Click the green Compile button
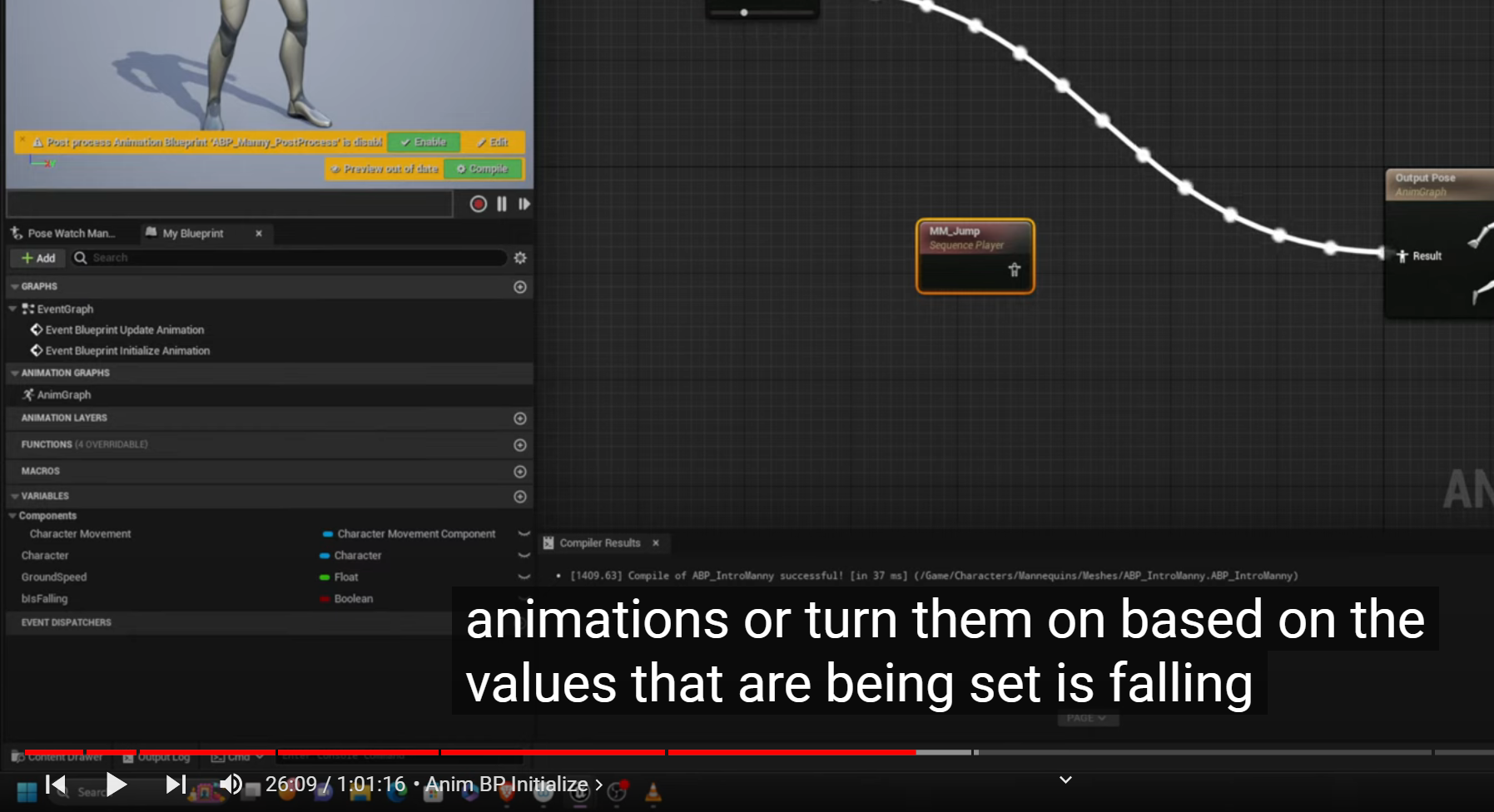The image size is (1494, 812). [483, 169]
